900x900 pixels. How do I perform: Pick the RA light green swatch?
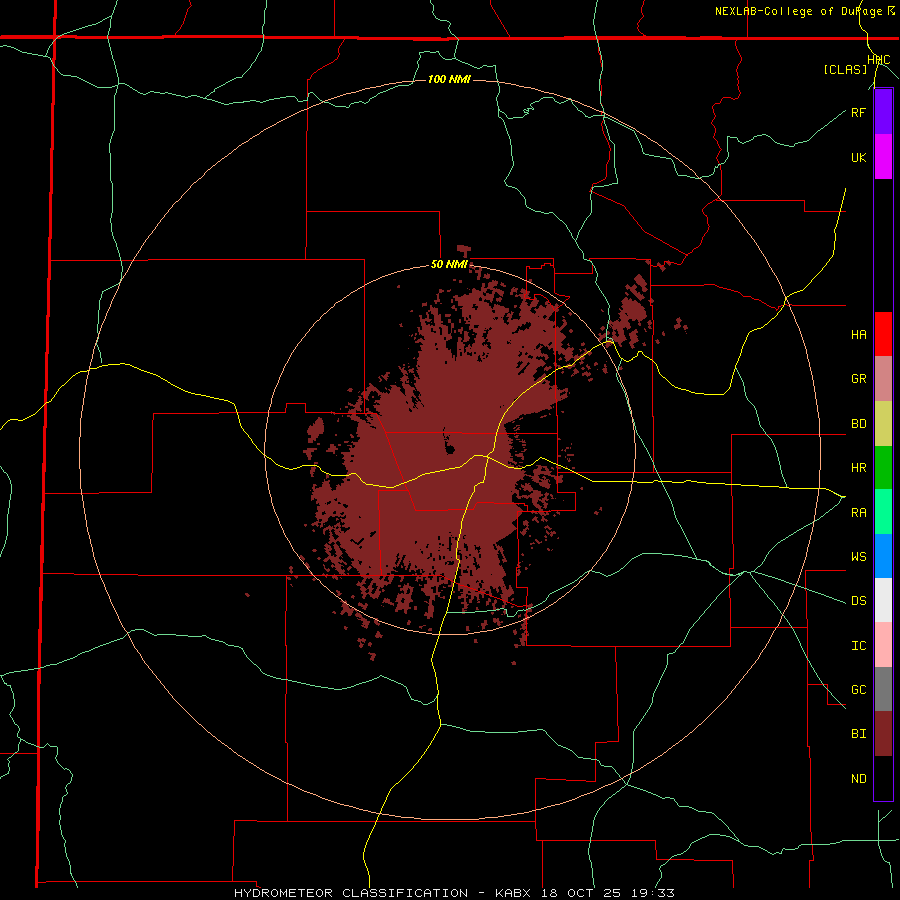point(883,512)
